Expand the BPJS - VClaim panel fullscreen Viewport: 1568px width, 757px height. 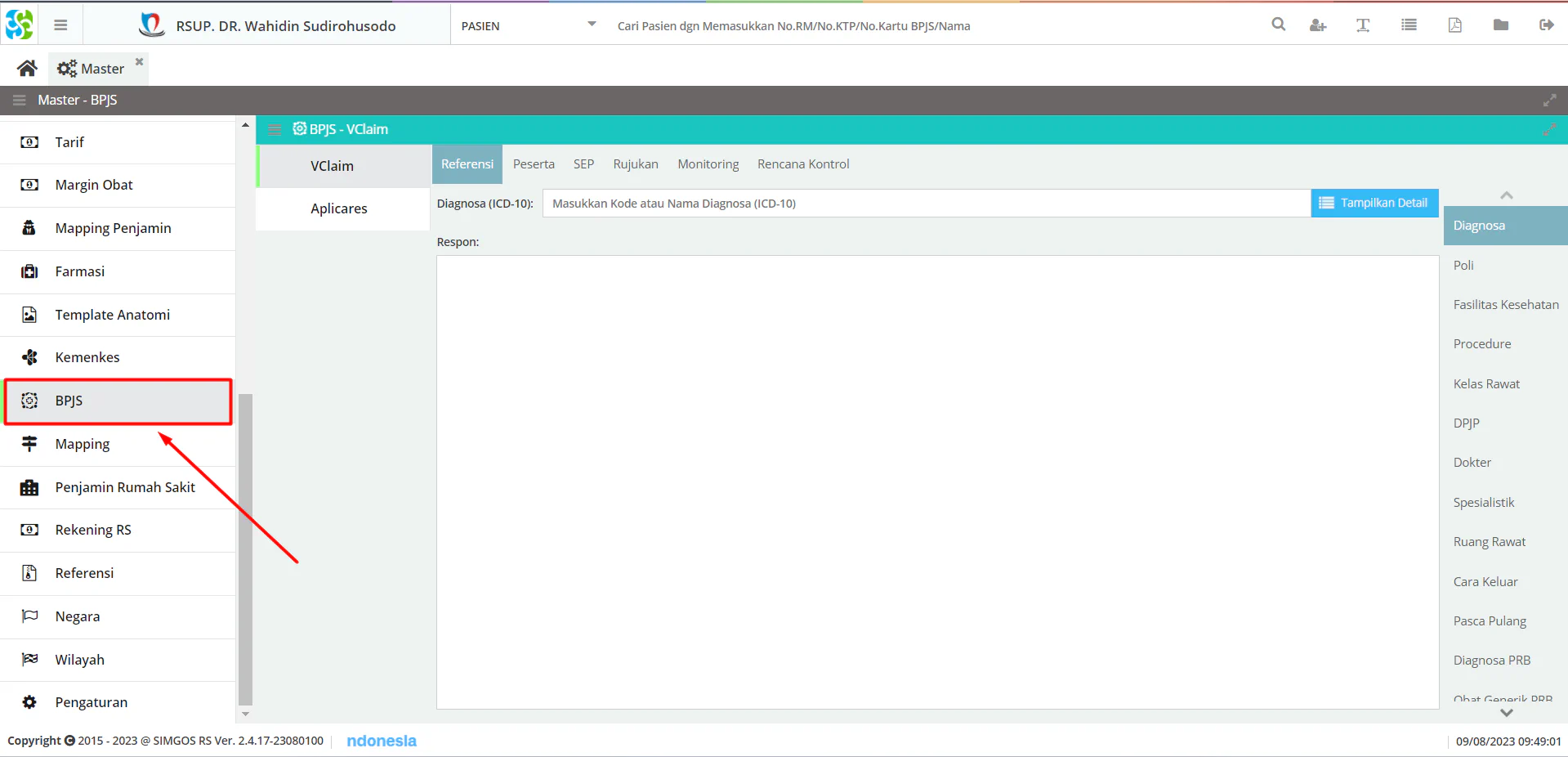pos(1549,129)
